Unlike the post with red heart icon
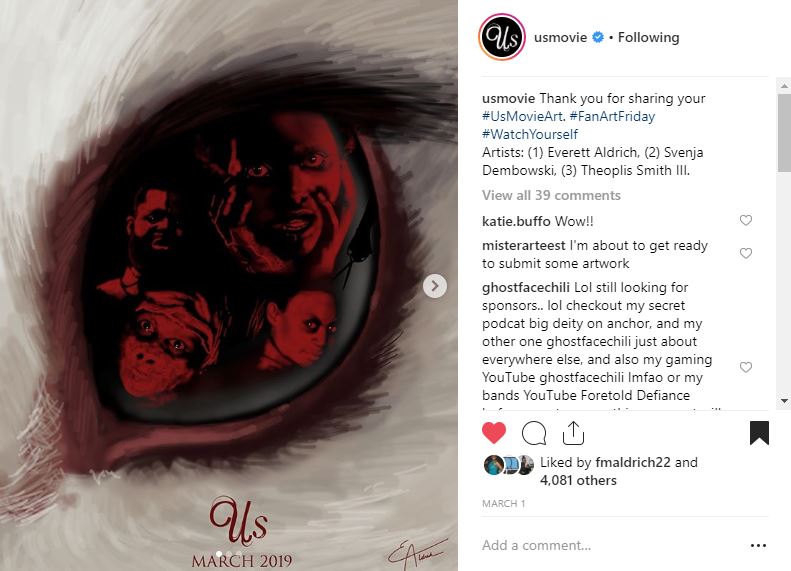The height and width of the screenshot is (571, 791). [x=494, y=433]
